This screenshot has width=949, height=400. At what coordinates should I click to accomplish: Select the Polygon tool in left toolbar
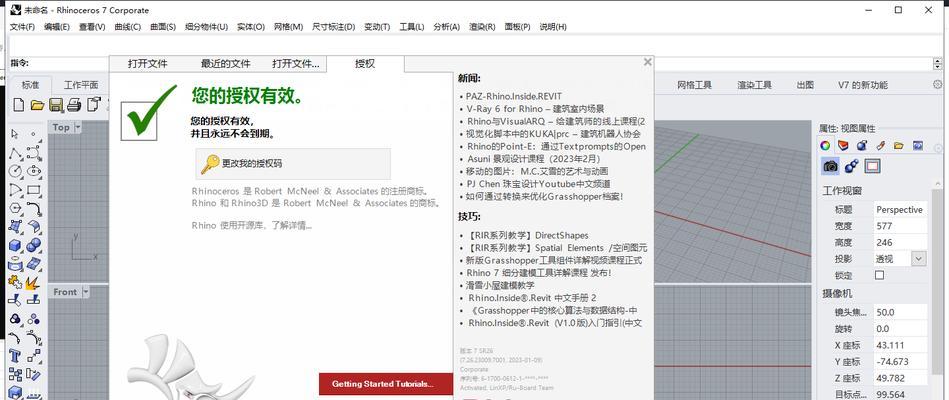point(15,209)
